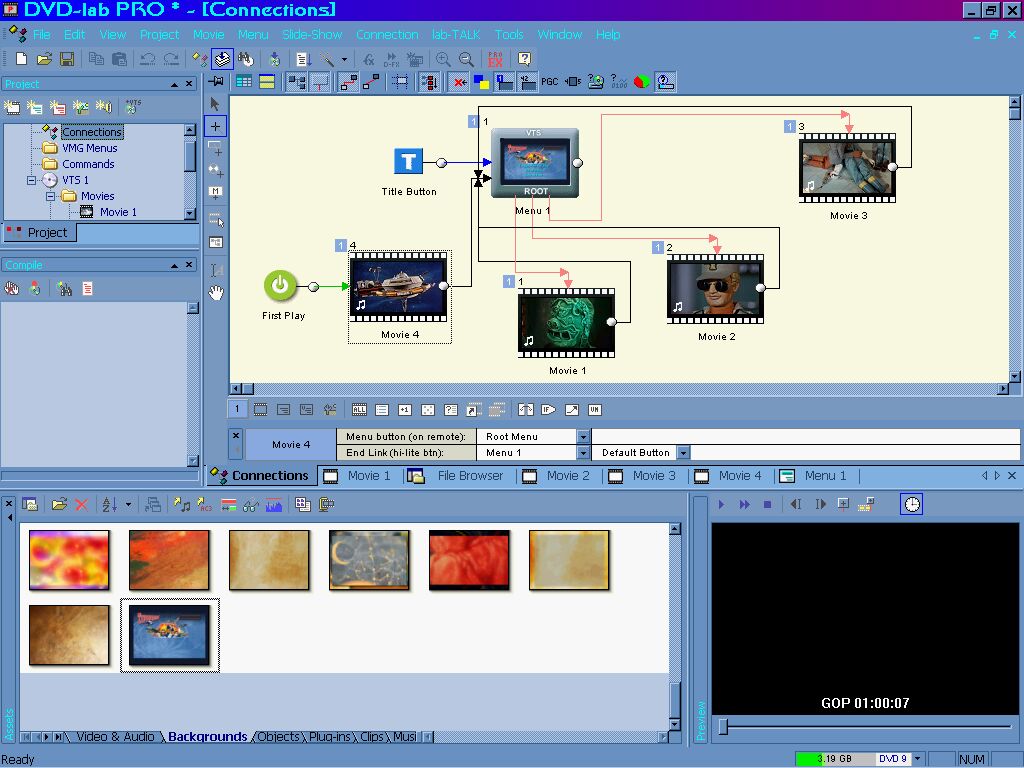Click the Preview position slider handle
Image resolution: width=1024 pixels, height=768 pixels.
723,726
